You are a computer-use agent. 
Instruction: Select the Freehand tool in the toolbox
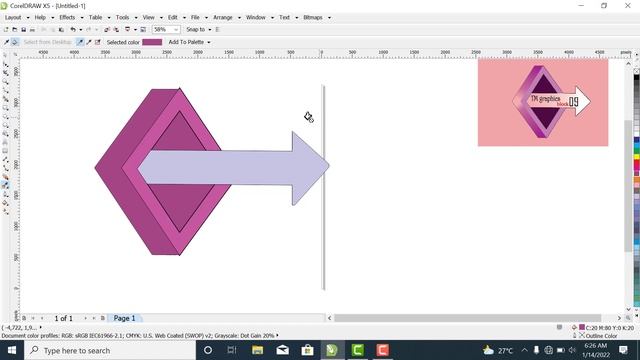pyautogui.click(x=6, y=90)
